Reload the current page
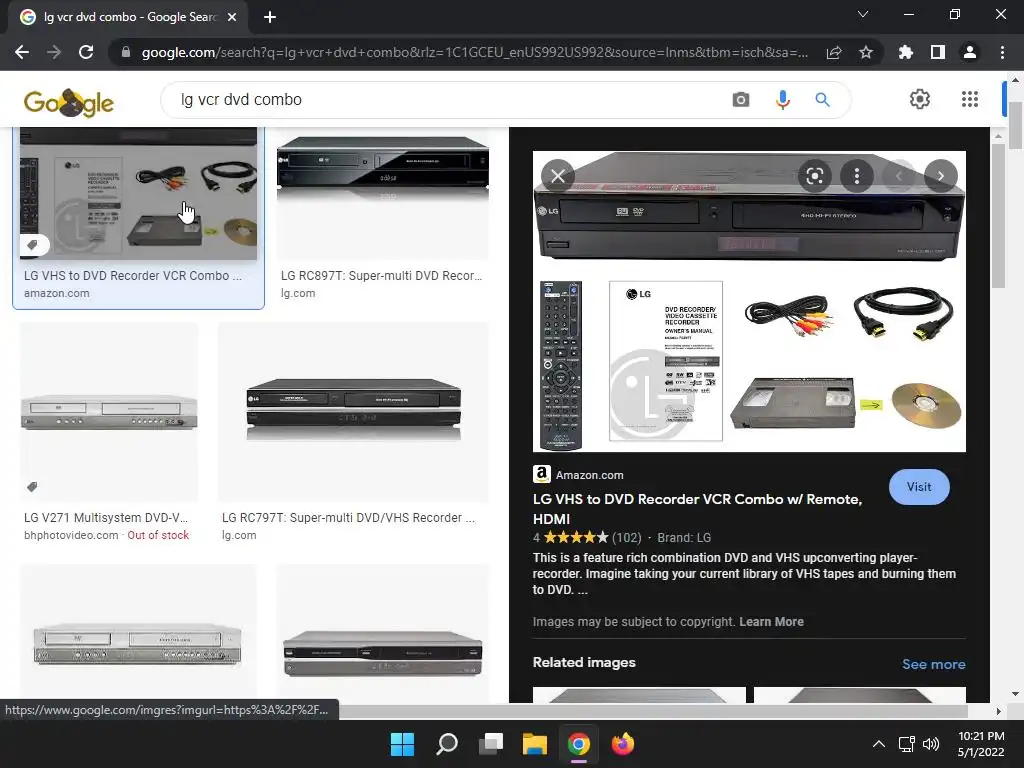This screenshot has height=768, width=1024. (86, 52)
